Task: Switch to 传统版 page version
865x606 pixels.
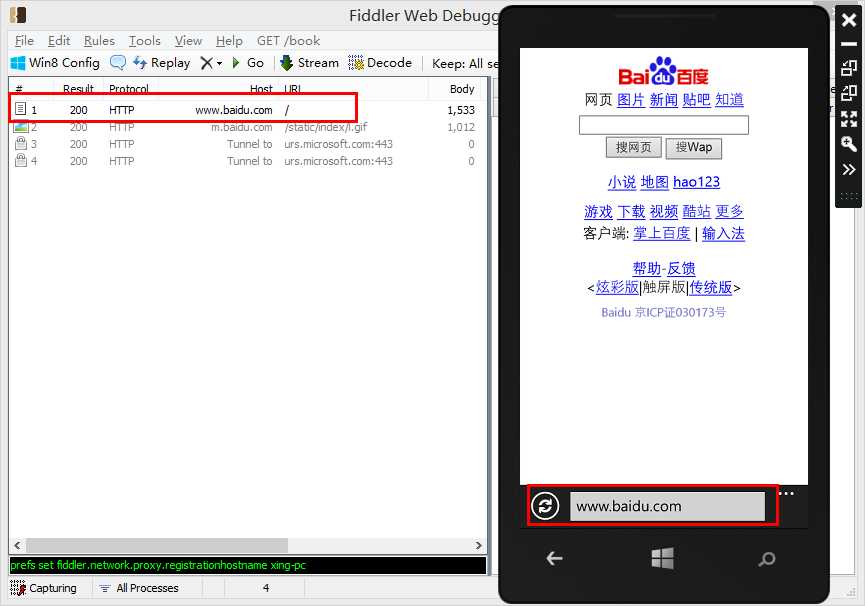Action: (x=711, y=287)
